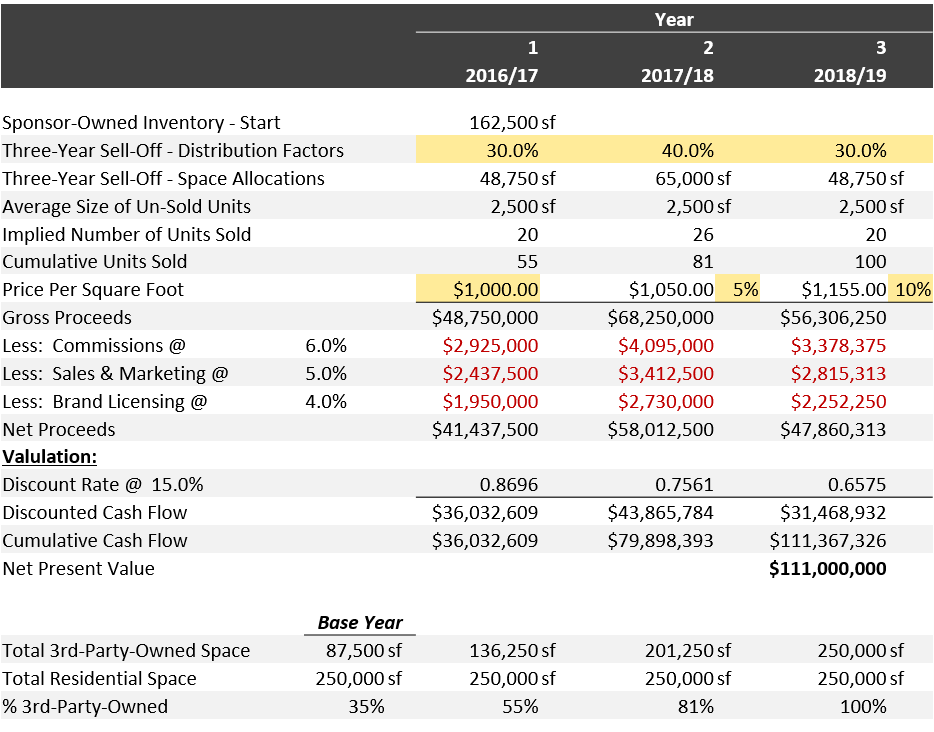Click the Cumulative Cash Flow $111,367,326 cell
Viewport: 934px width, 732px height.
coord(828,540)
